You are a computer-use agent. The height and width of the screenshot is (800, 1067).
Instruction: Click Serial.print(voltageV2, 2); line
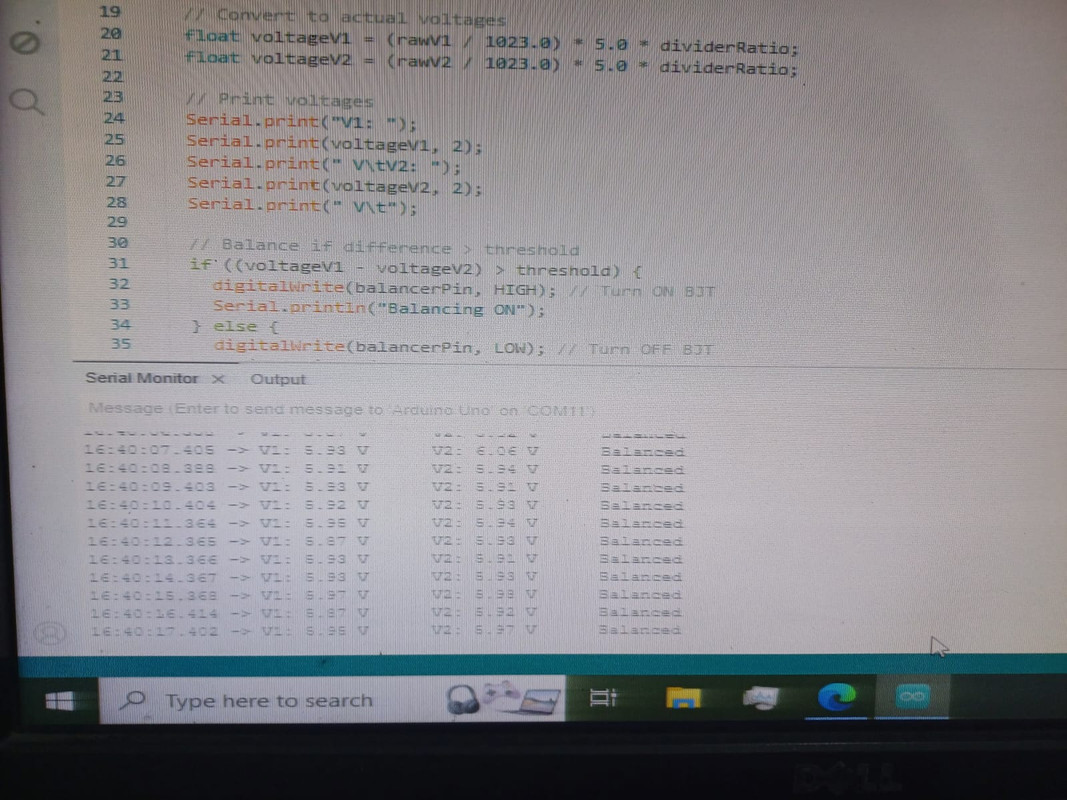pos(335,185)
